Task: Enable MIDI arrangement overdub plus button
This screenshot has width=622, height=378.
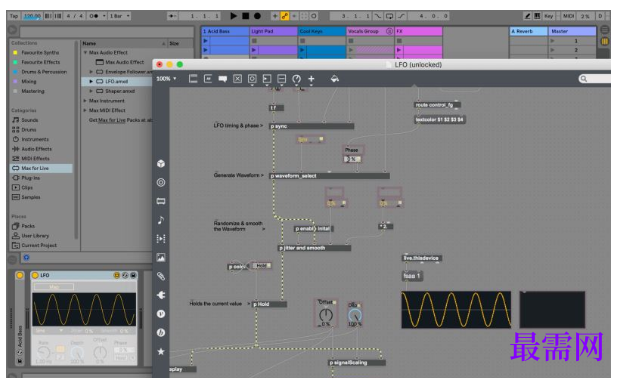Action: (x=275, y=16)
